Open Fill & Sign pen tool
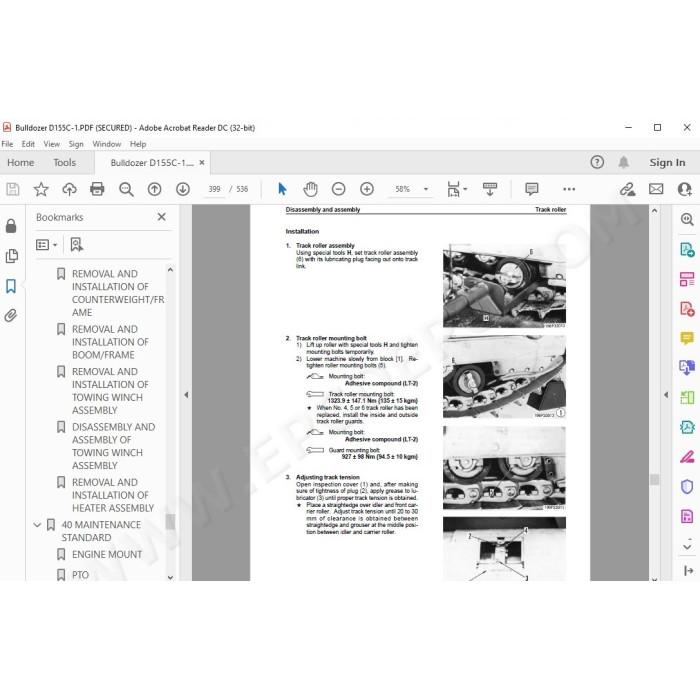 [687, 457]
